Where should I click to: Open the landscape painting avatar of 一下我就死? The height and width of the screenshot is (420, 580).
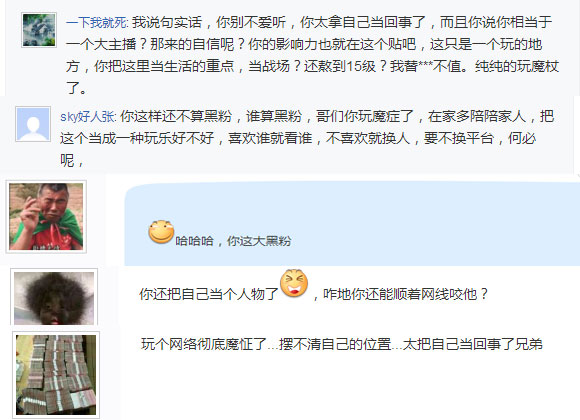click(39, 30)
